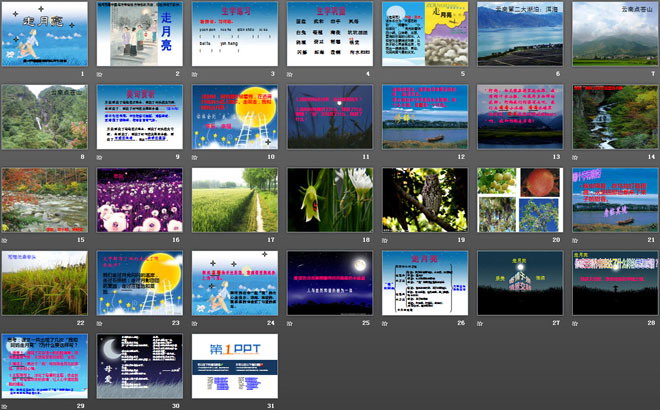Click the animation star icon under slide 1
The width and height of the screenshot is (660, 410).
5,74
